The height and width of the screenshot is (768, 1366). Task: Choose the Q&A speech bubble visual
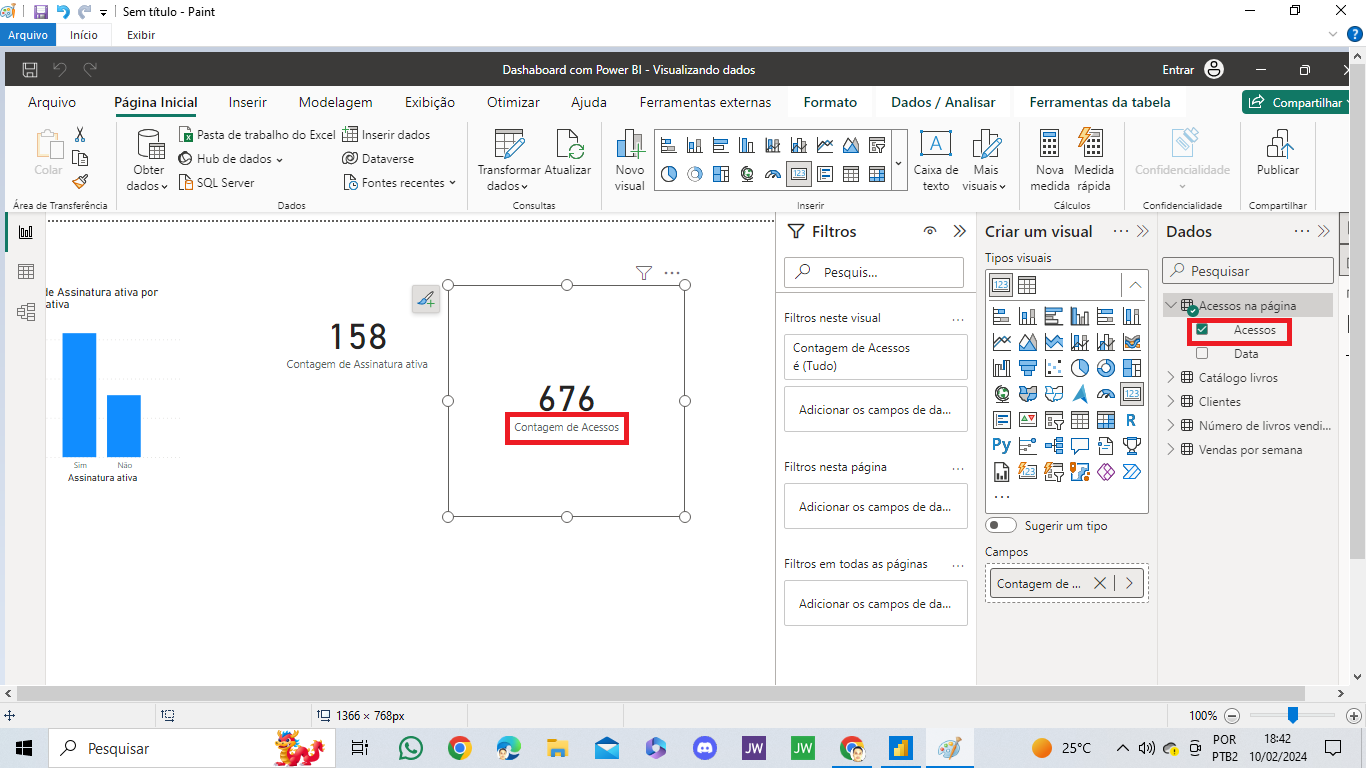(1080, 446)
